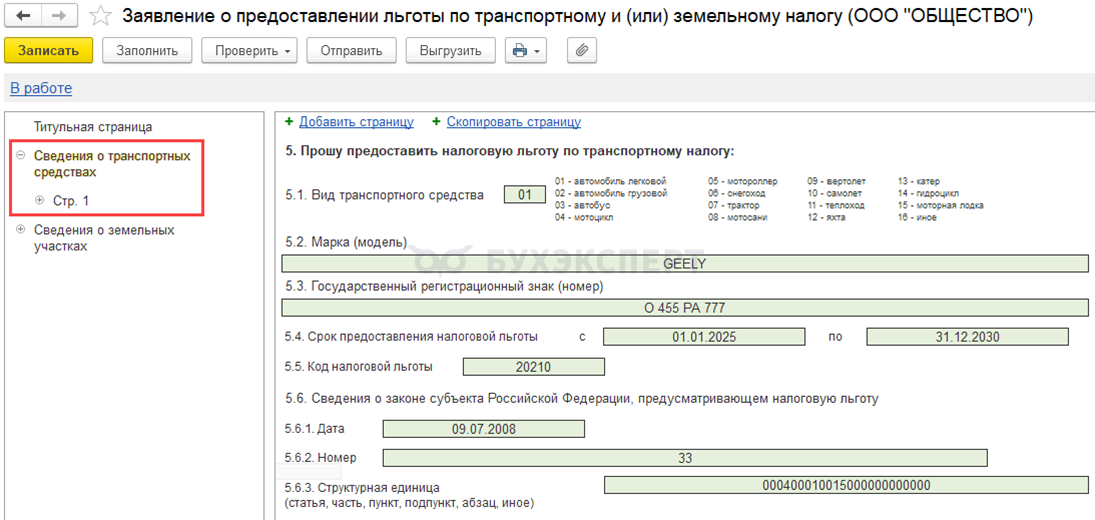
Task: Click the green plus before Скопировать страницу
Action: (x=436, y=121)
